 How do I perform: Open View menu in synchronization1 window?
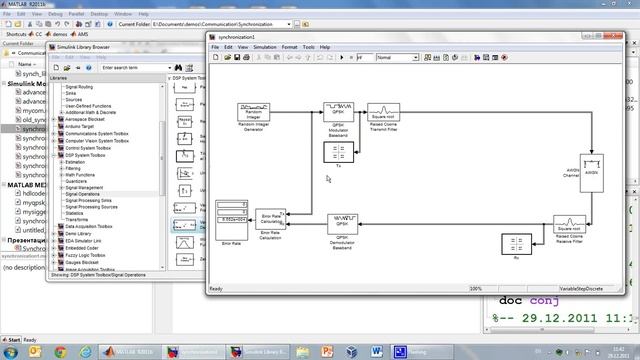[x=243, y=47]
